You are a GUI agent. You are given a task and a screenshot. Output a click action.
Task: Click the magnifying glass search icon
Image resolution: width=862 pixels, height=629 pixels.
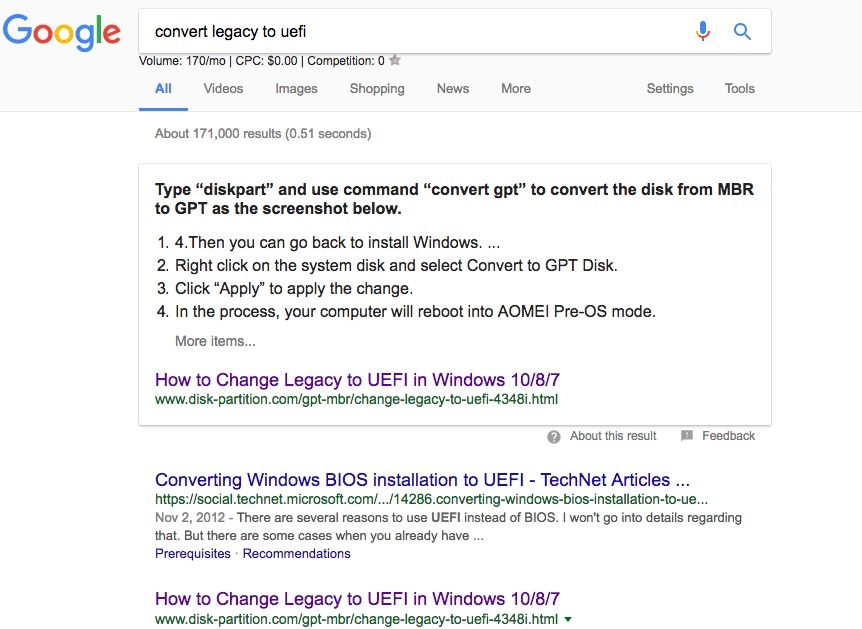coord(742,31)
